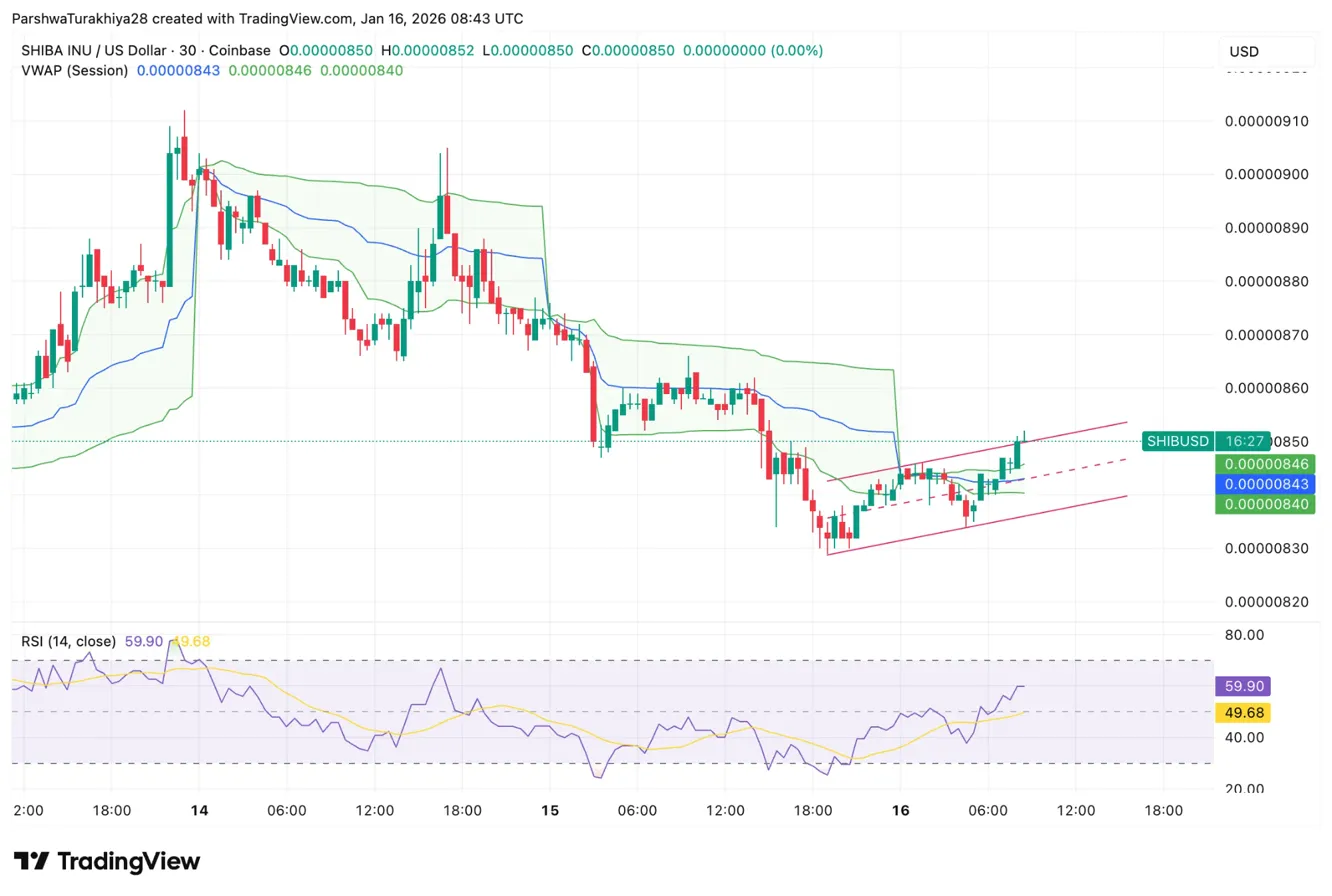Click the '16' date marker on the time axis

899,811
